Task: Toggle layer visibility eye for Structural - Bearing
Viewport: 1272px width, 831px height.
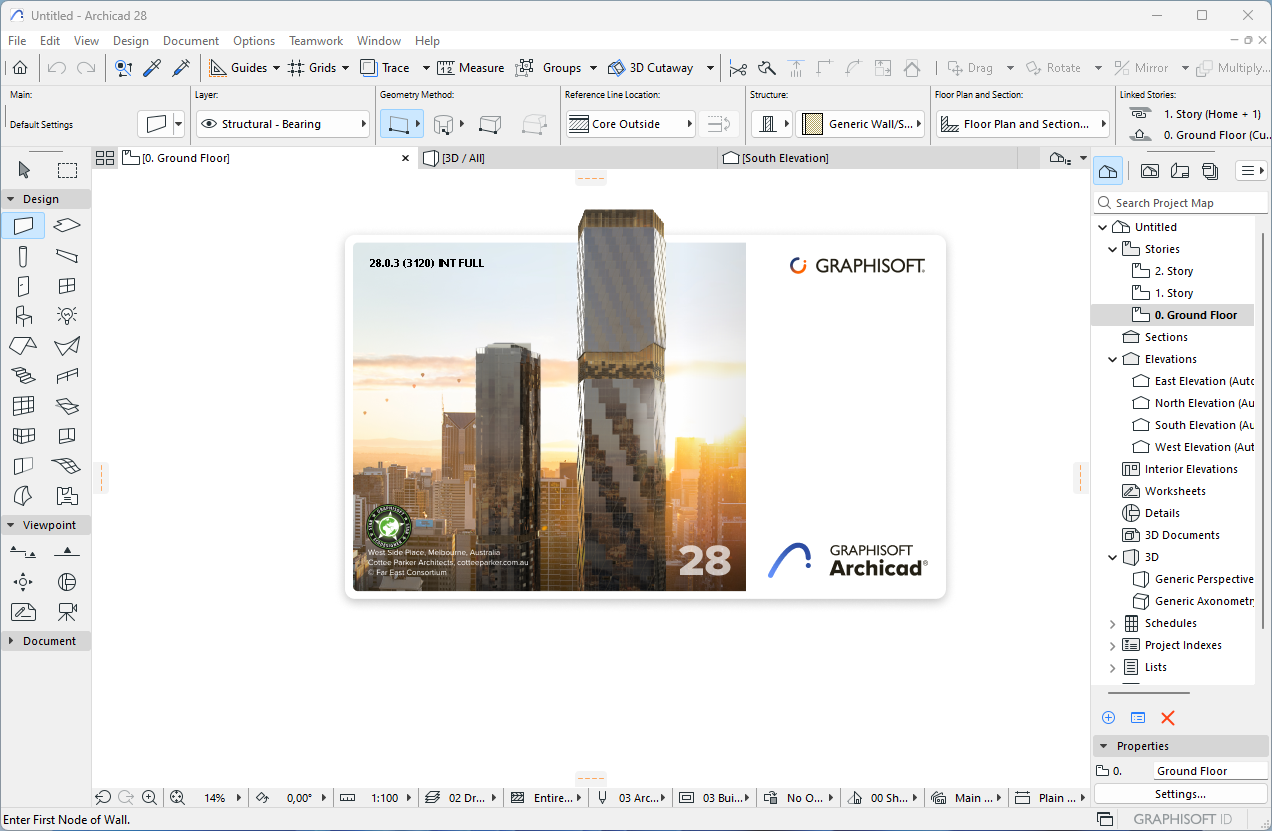Action: (209, 124)
